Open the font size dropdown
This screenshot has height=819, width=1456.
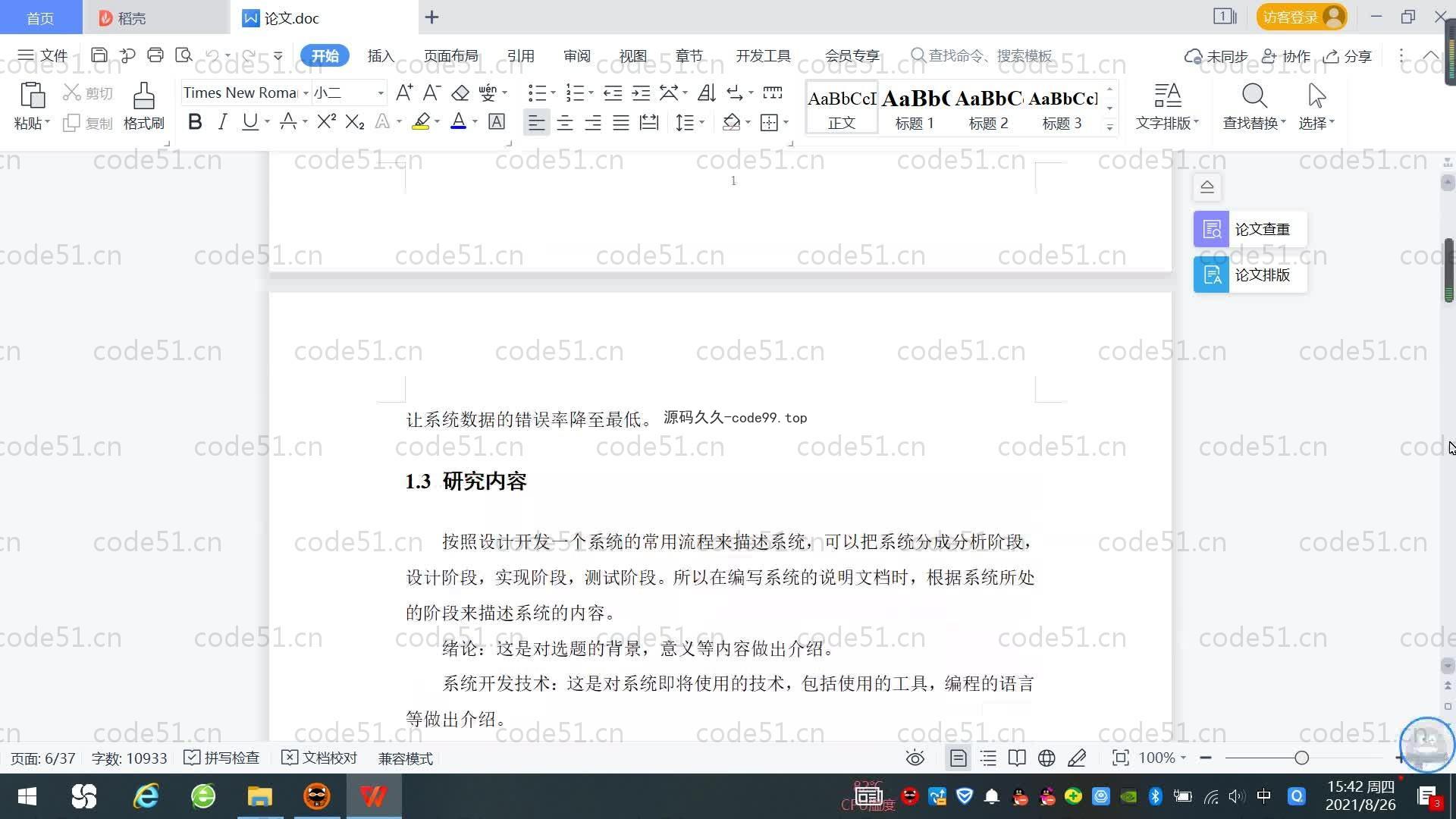click(x=381, y=93)
